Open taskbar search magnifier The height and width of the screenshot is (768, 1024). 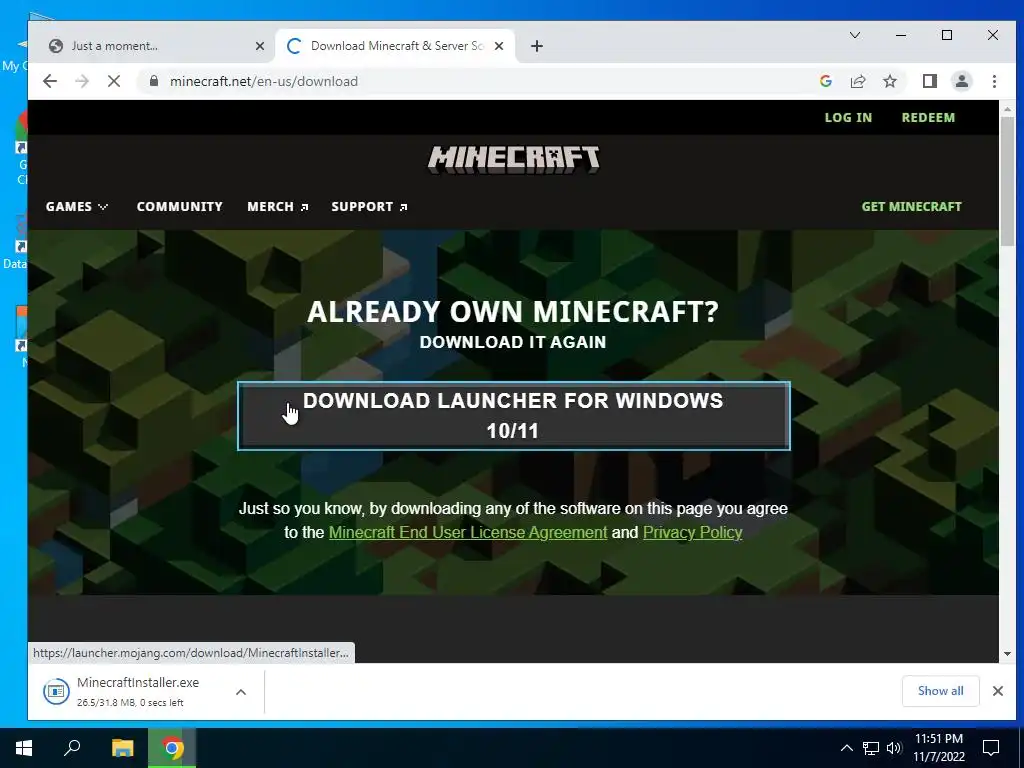tap(72, 748)
